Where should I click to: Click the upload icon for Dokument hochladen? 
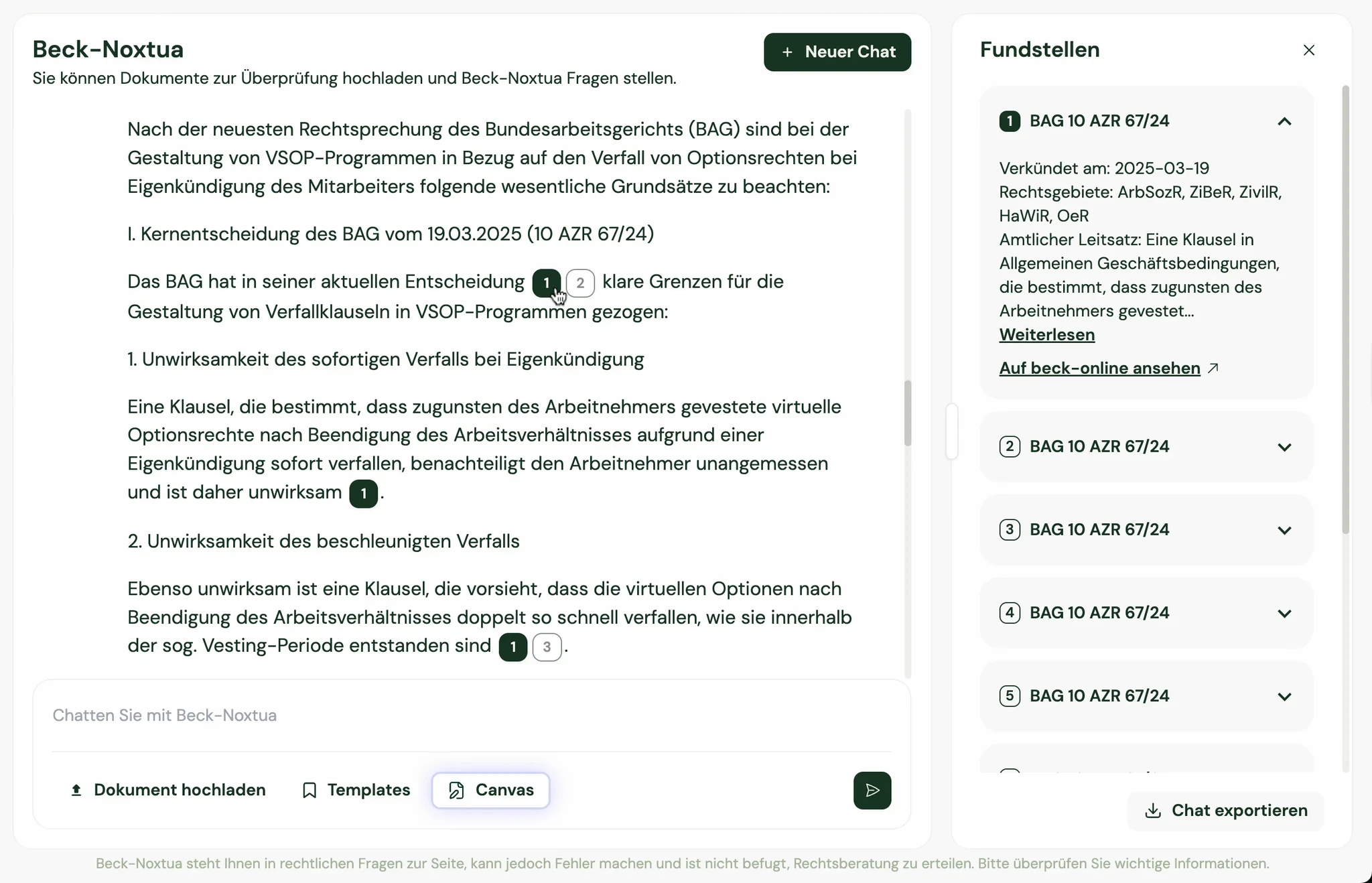coord(76,791)
